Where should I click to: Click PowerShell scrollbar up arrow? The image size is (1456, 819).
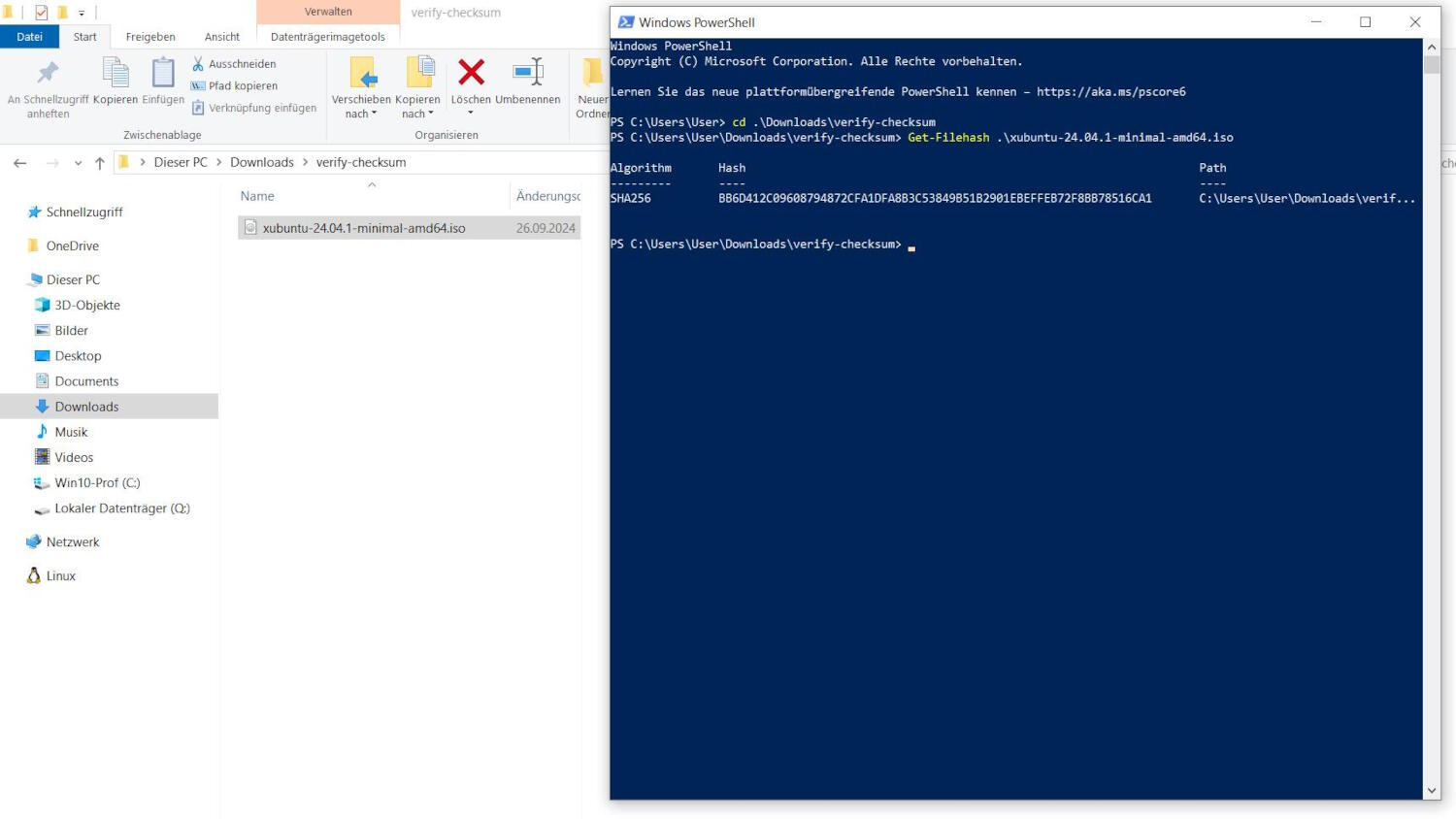tap(1432, 47)
